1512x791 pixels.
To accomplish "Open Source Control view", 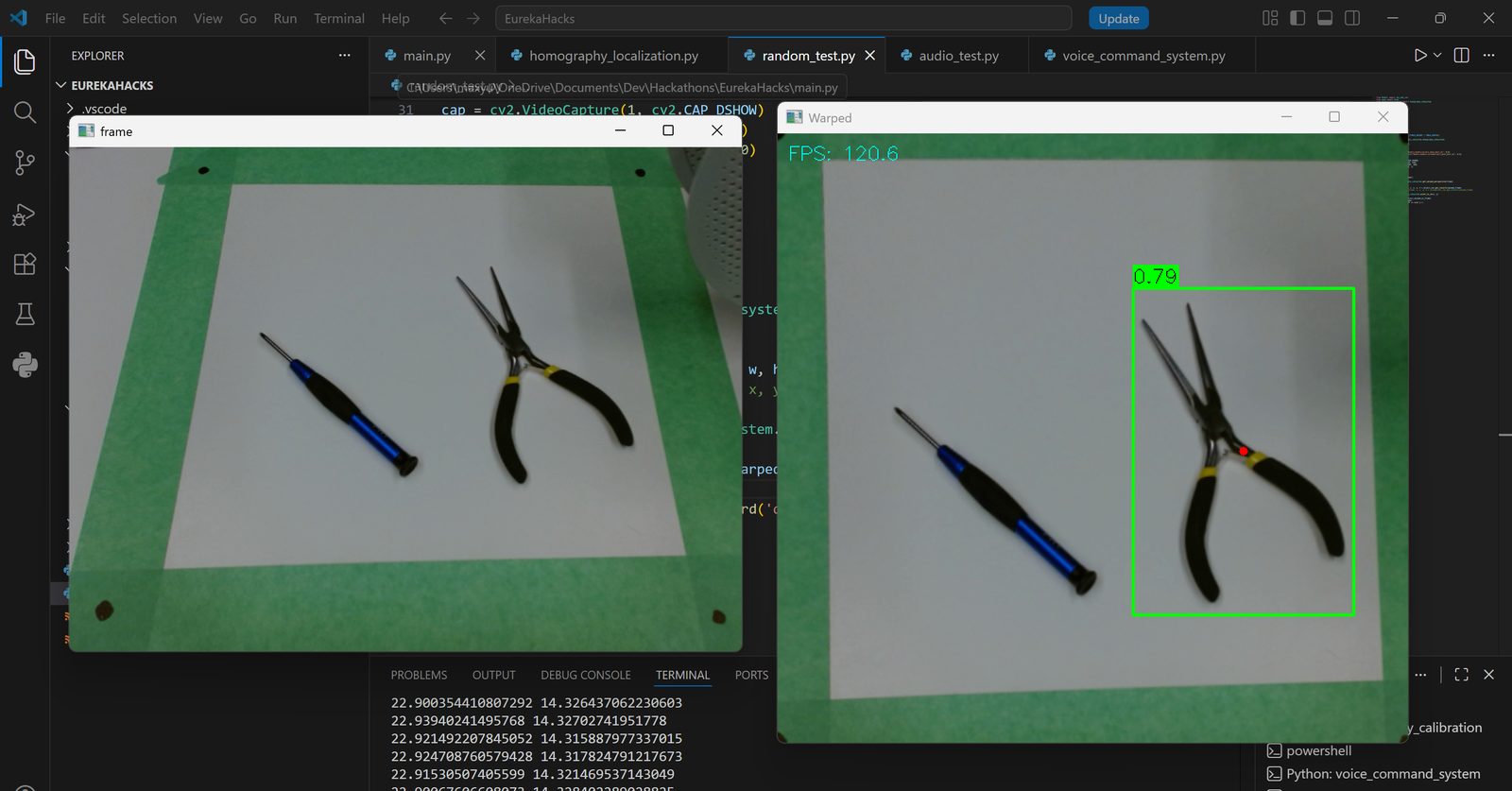I will (25, 163).
